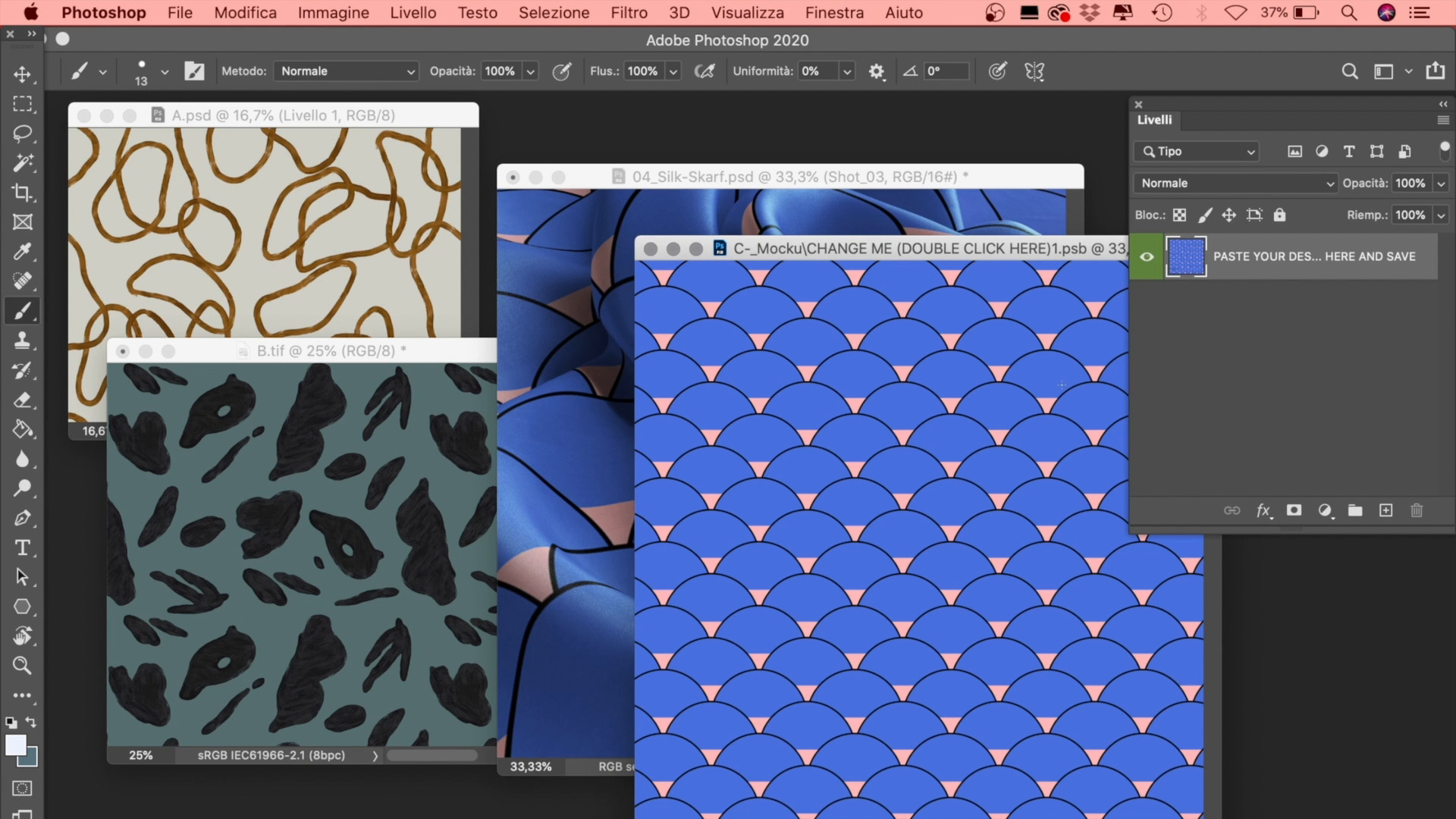Image resolution: width=1456 pixels, height=819 pixels.
Task: Open the Immagine menu
Action: [x=334, y=13]
